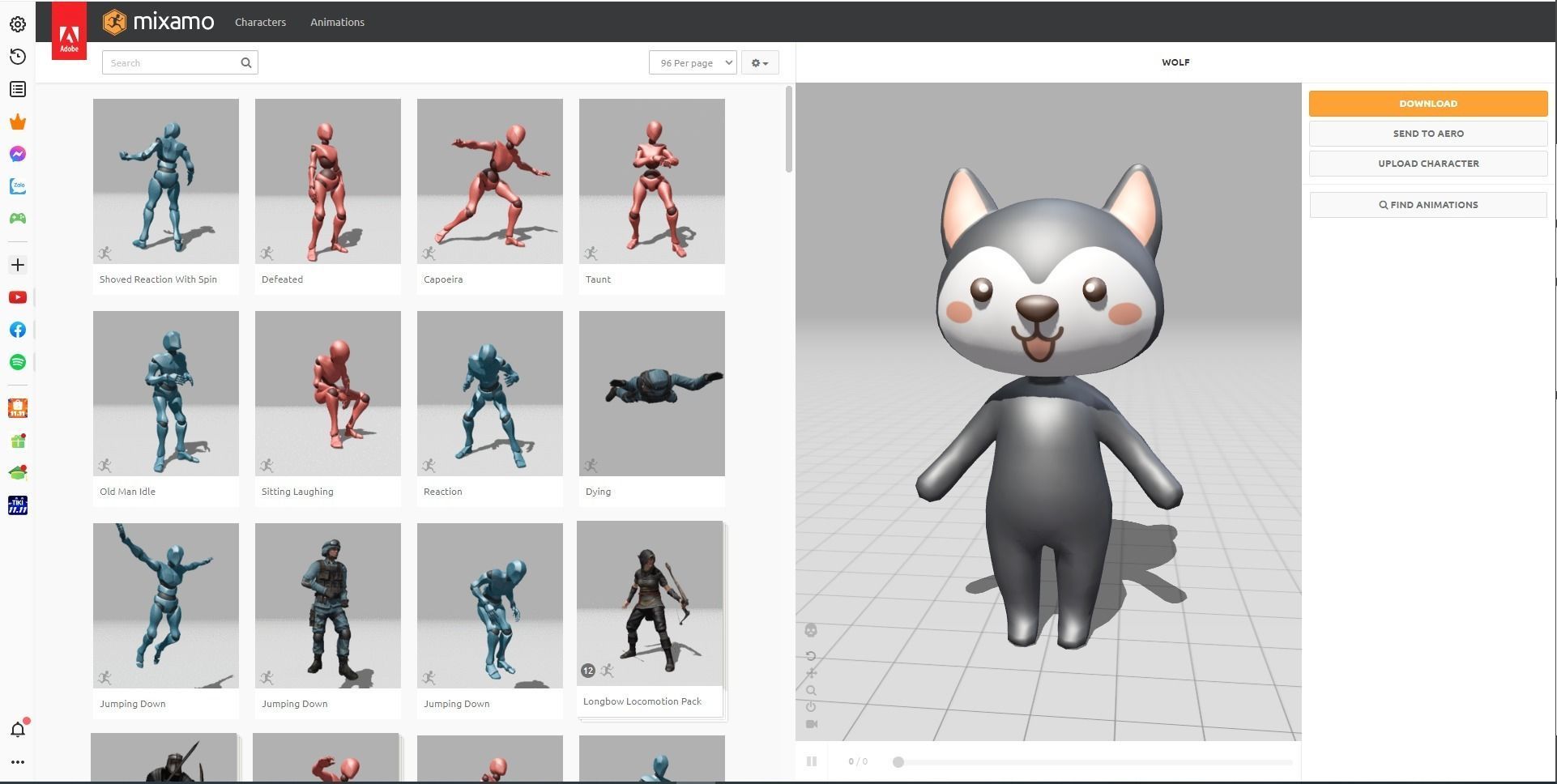Select the Sitting Laughing animation
This screenshot has width=1557, height=784.
[328, 408]
